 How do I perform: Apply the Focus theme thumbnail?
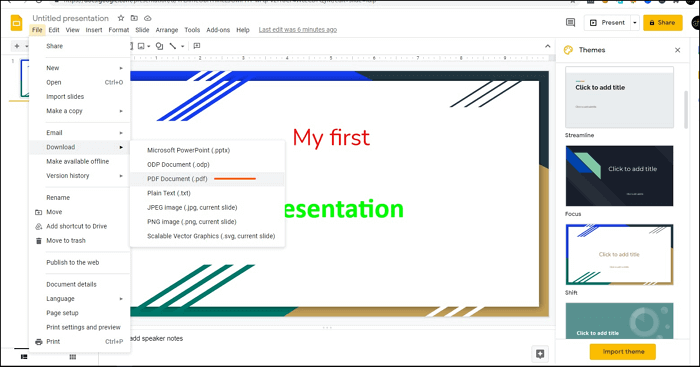(x=619, y=176)
